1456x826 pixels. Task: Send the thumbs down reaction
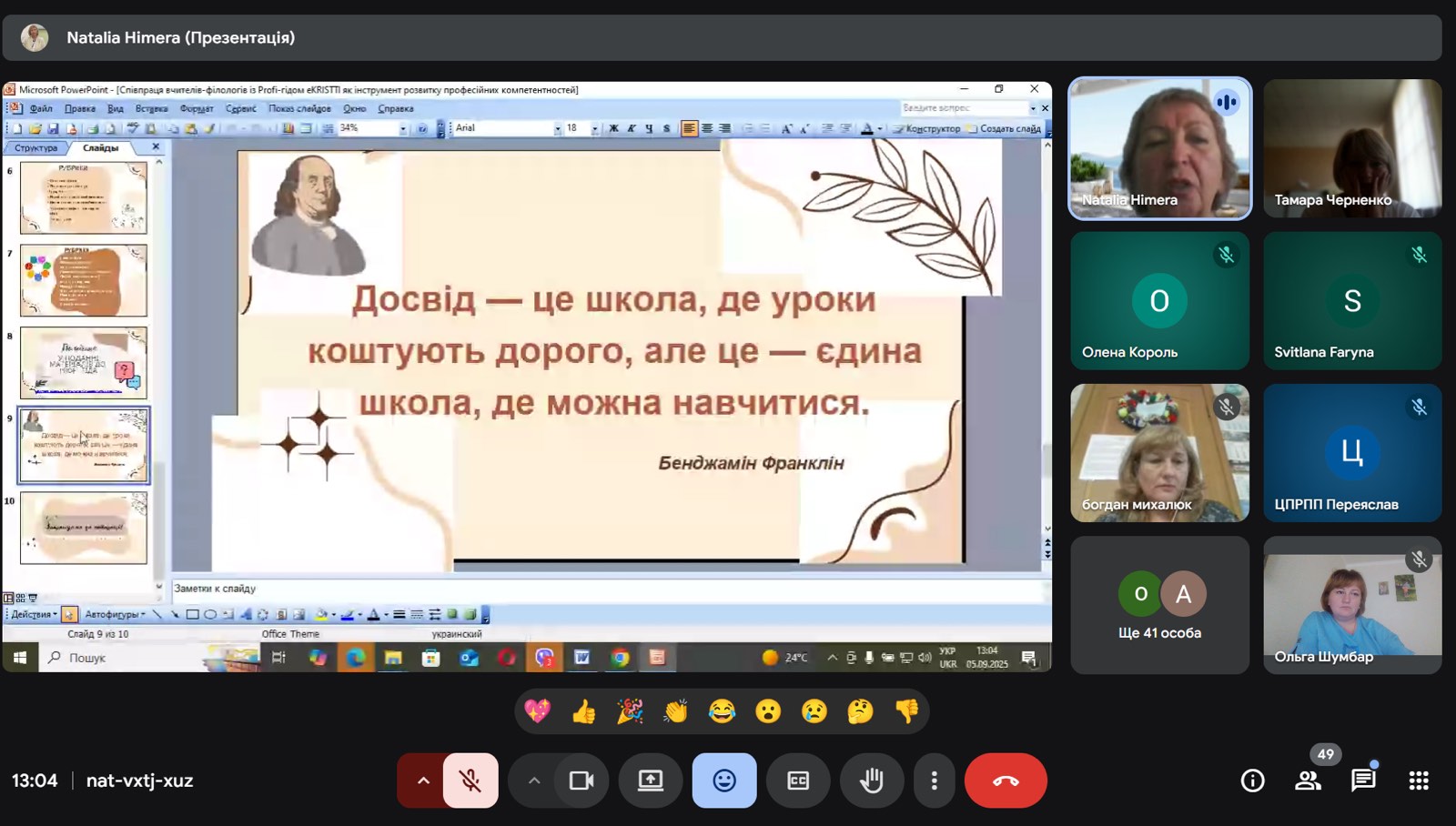[x=906, y=710]
